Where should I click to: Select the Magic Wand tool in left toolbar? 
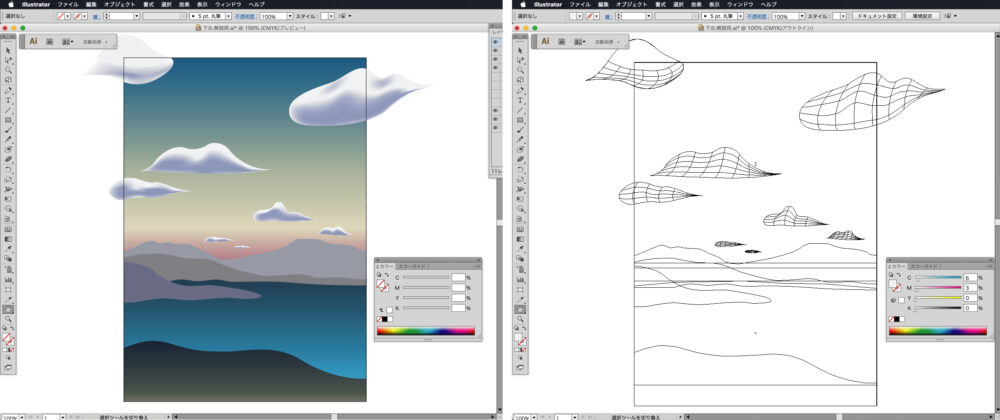(8, 69)
